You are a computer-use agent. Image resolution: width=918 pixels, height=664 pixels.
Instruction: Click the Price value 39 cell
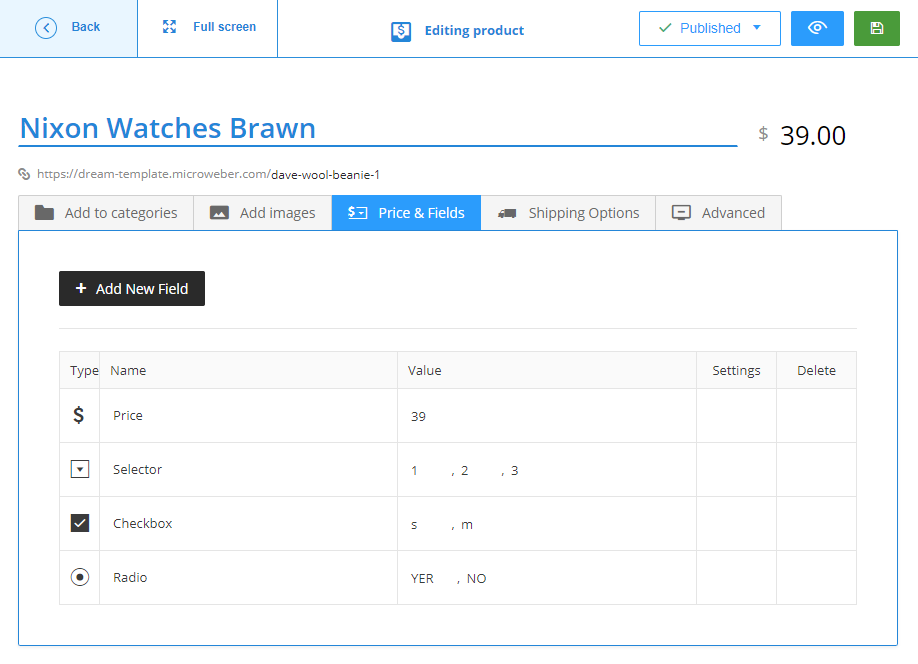[418, 416]
